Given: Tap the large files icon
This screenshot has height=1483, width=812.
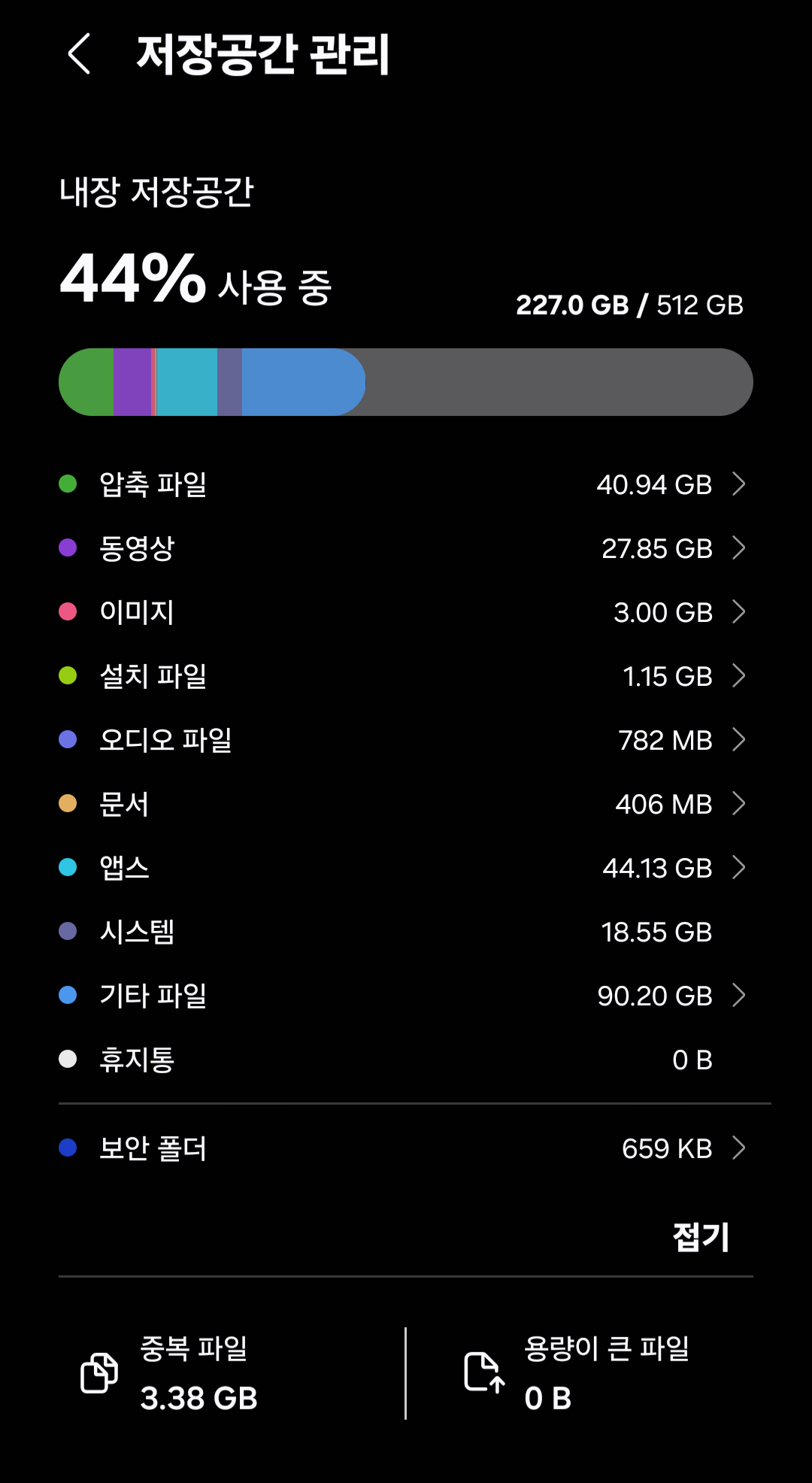Looking at the screenshot, I should 484,1372.
